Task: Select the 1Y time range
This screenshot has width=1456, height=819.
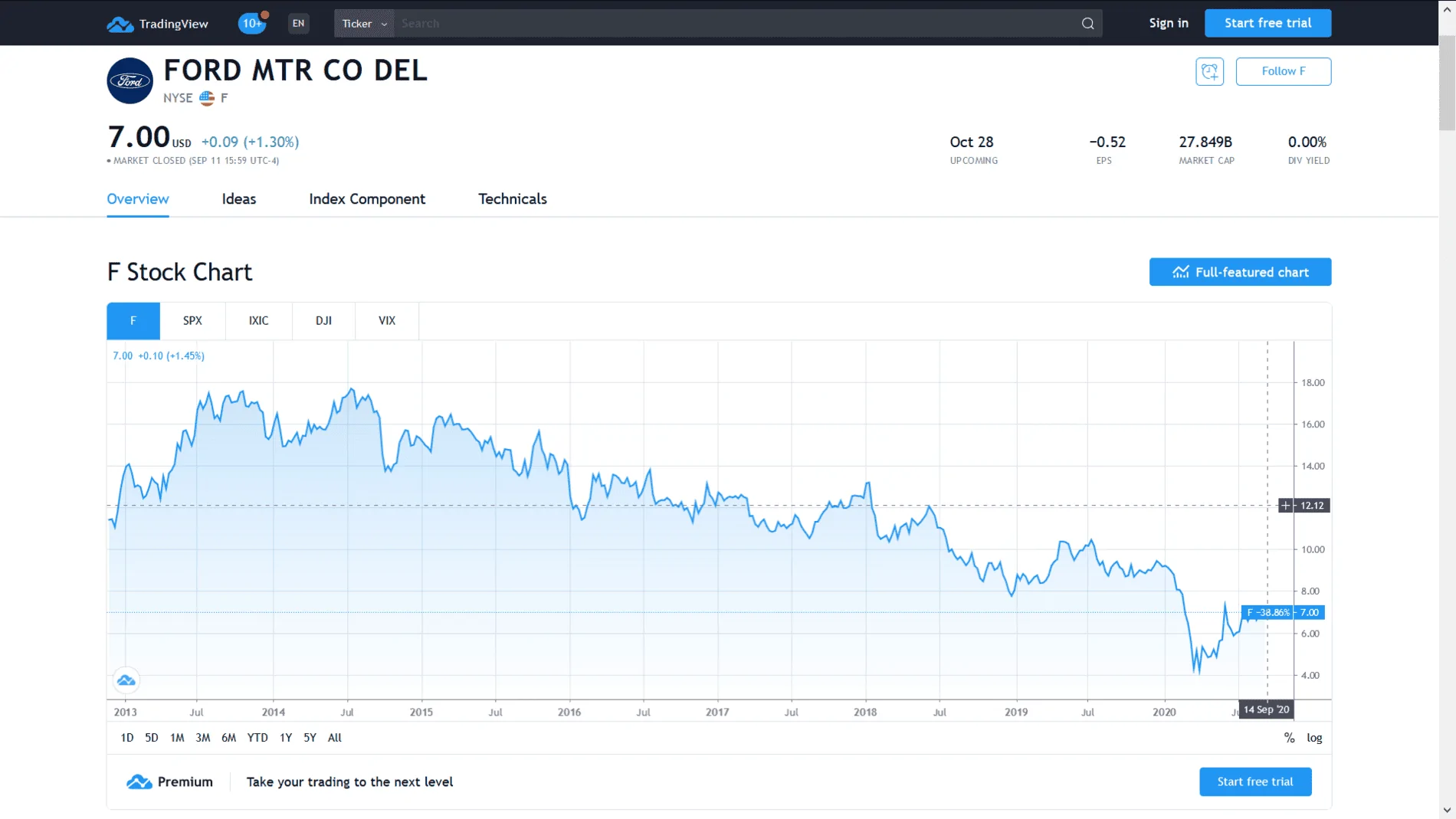Action: 285,738
